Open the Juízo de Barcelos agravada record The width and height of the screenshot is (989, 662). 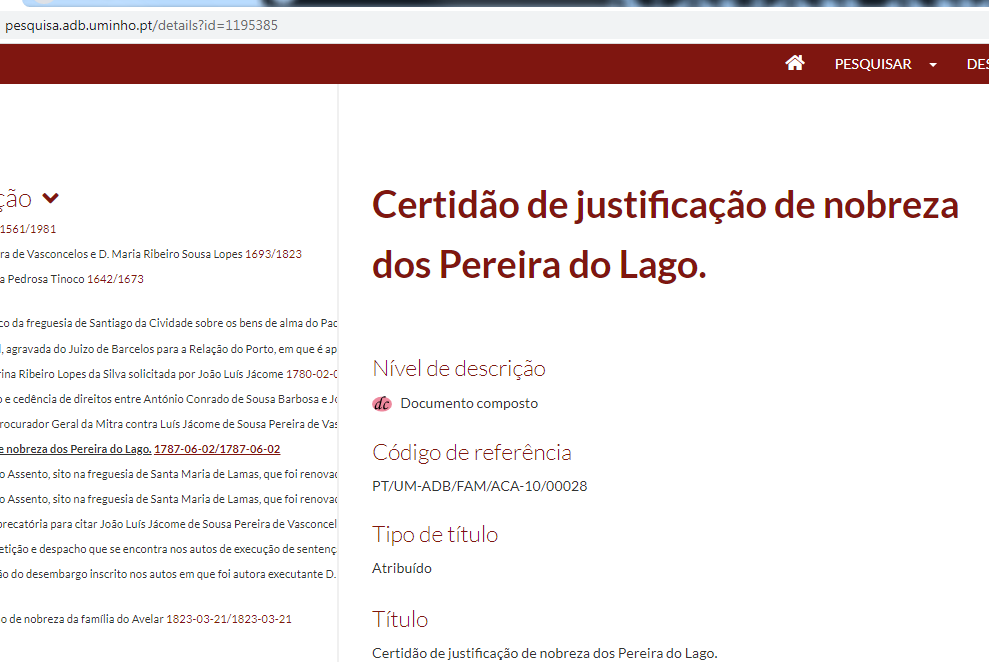pos(168,349)
